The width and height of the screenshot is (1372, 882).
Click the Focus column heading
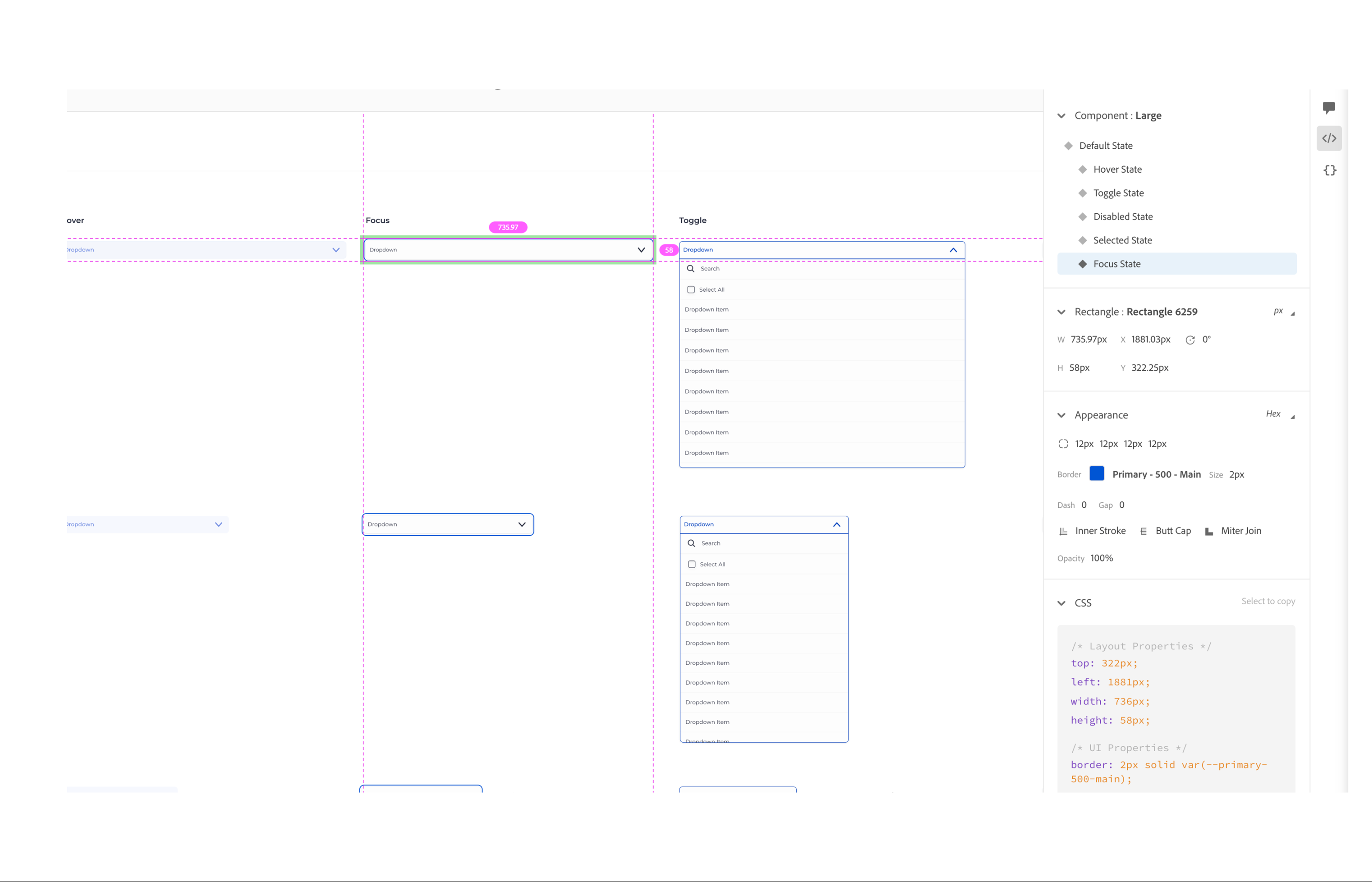(x=377, y=220)
